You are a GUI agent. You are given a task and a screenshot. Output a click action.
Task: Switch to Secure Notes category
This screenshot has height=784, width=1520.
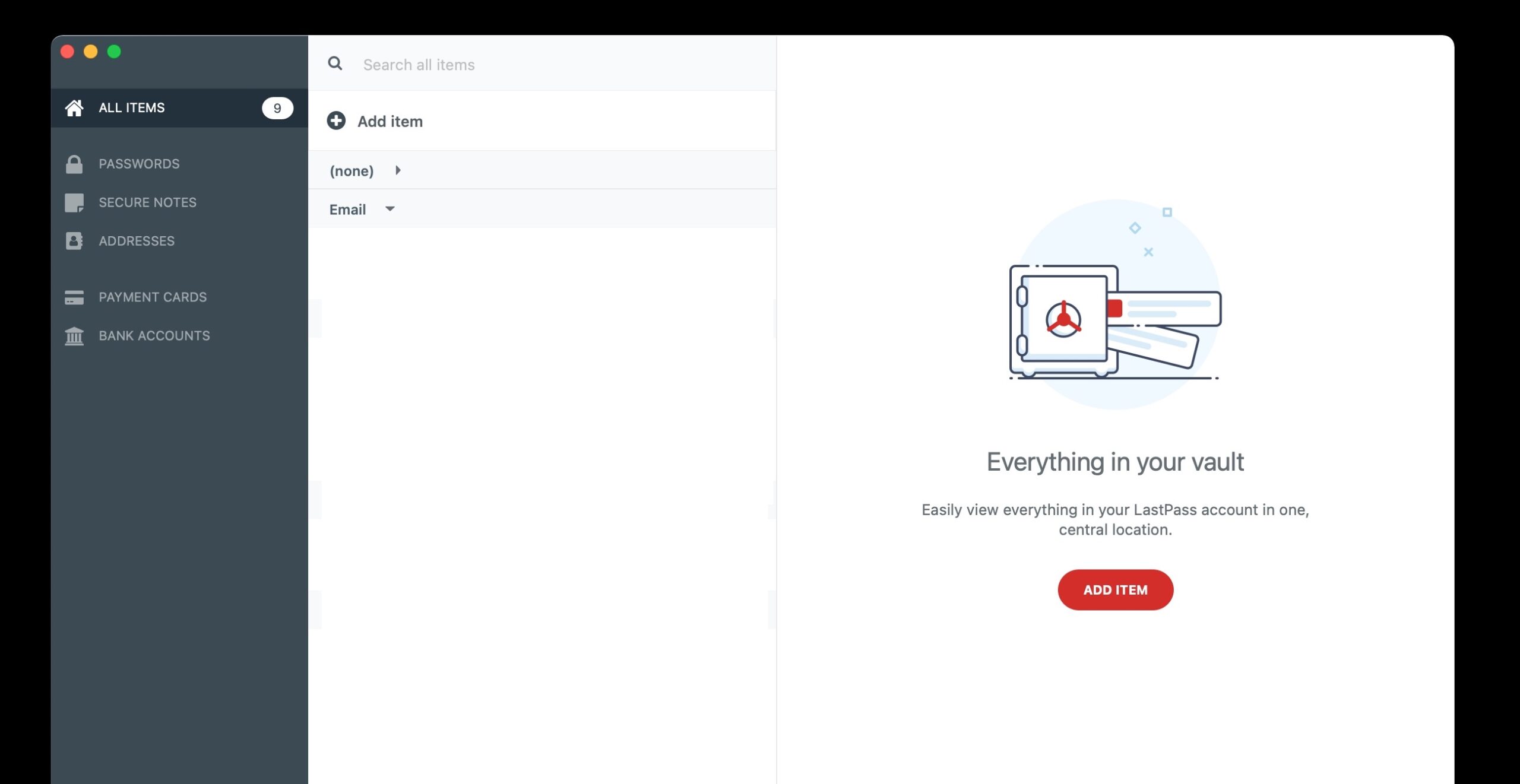[x=147, y=202]
